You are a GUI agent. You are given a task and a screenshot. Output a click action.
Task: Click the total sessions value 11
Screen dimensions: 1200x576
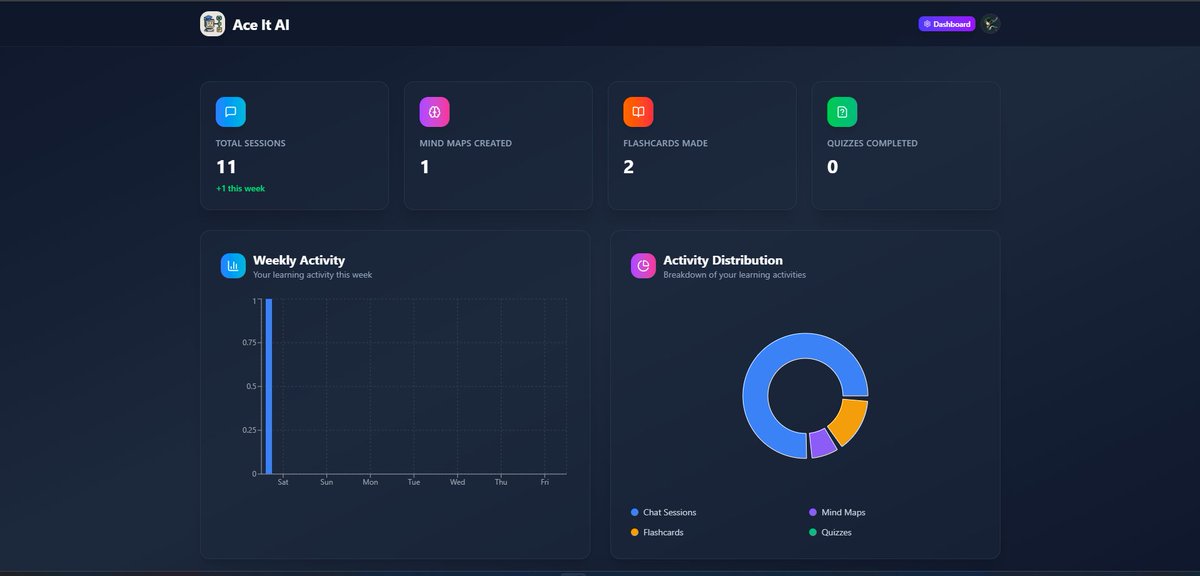[x=226, y=167]
